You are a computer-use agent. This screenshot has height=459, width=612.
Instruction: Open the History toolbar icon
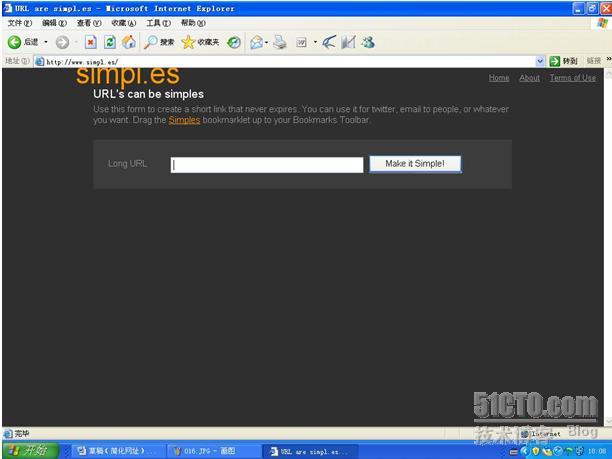234,42
